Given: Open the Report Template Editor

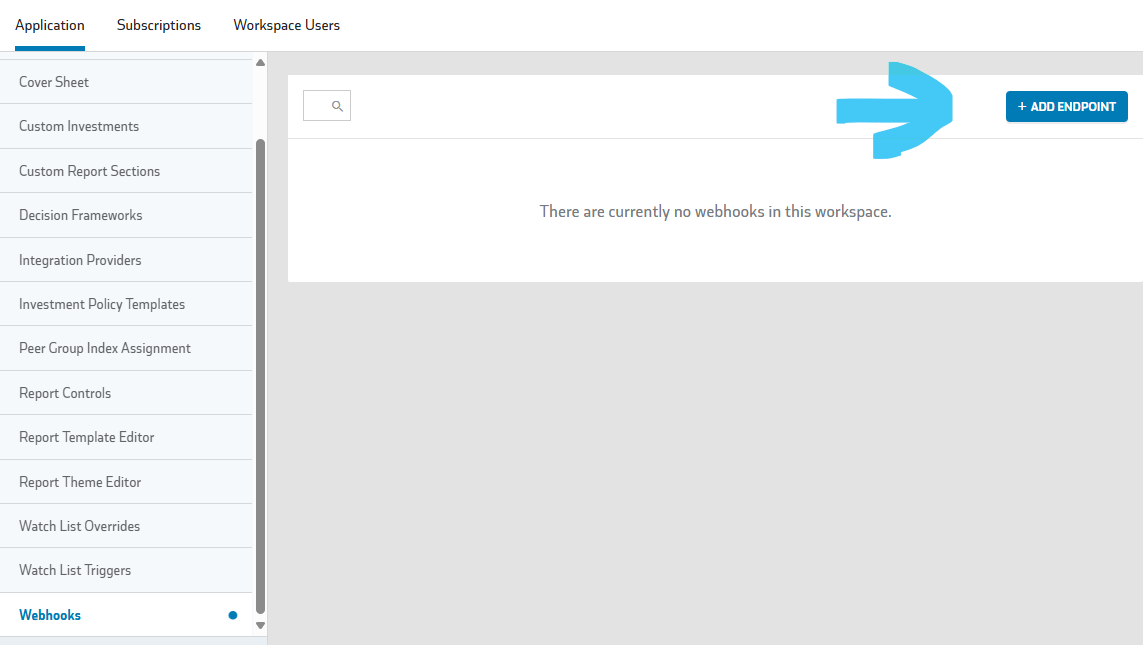Looking at the screenshot, I should click(87, 437).
